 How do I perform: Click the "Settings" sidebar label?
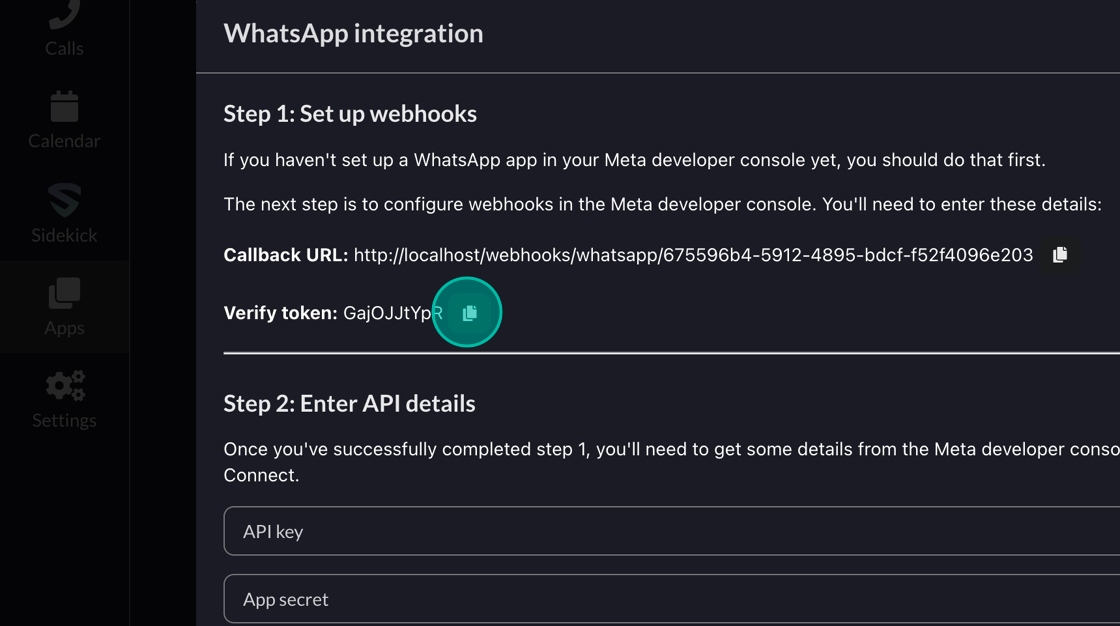click(64, 420)
